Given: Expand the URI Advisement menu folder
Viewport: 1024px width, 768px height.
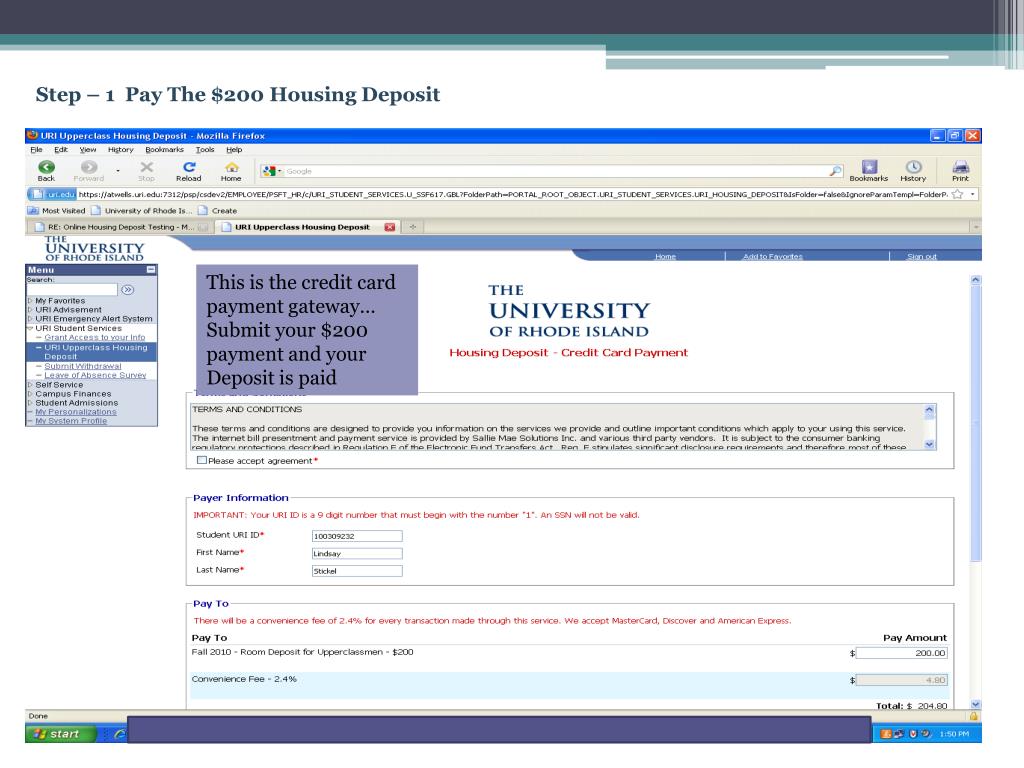Looking at the screenshot, I should 30,310.
